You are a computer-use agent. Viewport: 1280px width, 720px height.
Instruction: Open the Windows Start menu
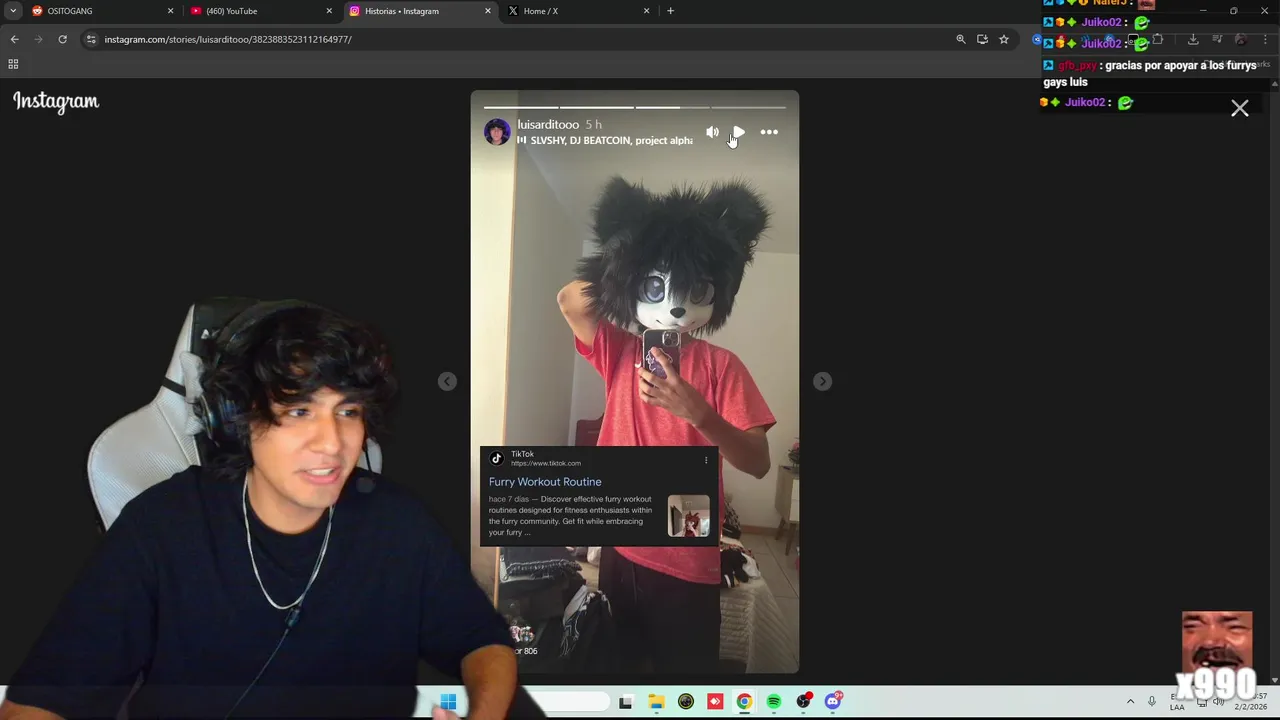click(x=448, y=702)
